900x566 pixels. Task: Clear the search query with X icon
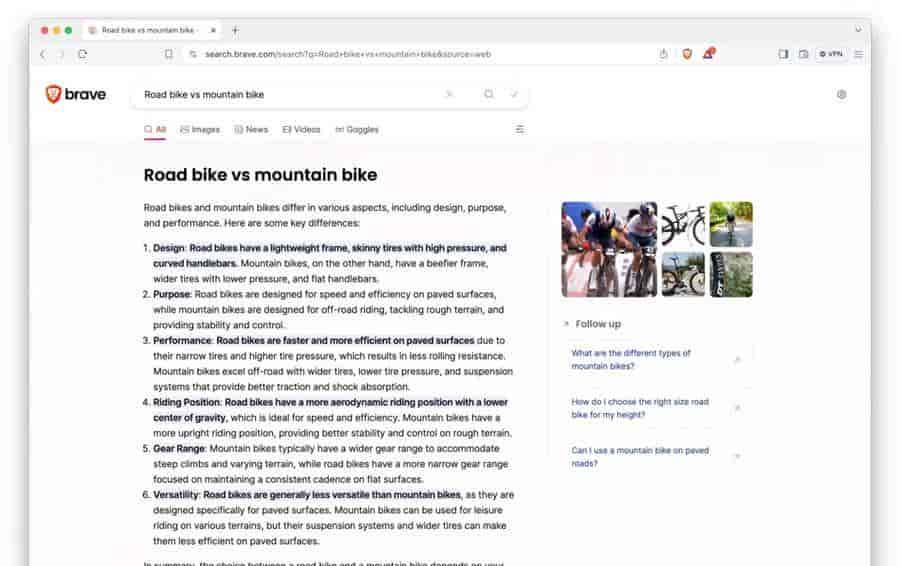coord(449,94)
